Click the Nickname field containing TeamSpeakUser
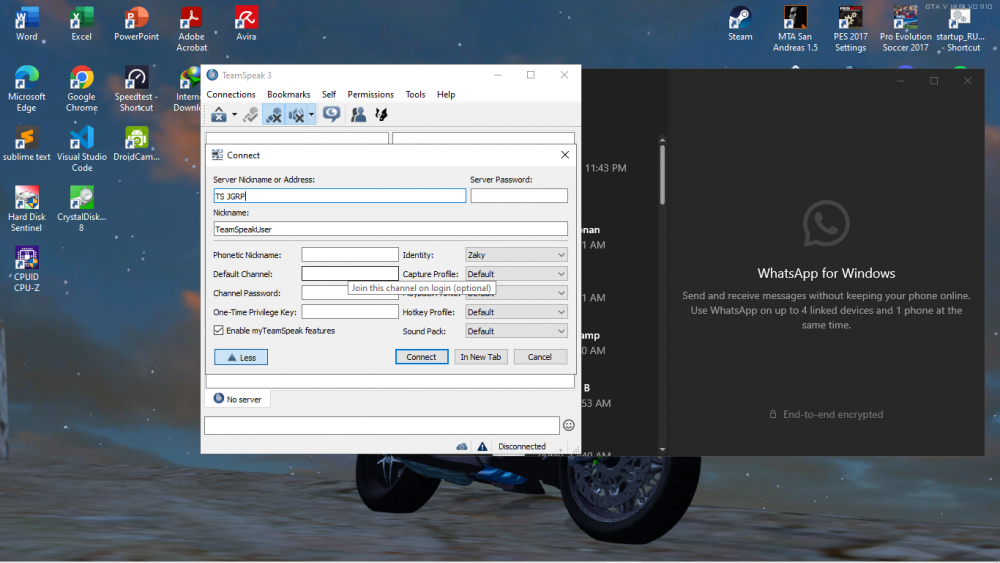The image size is (1000, 563). 390,229
